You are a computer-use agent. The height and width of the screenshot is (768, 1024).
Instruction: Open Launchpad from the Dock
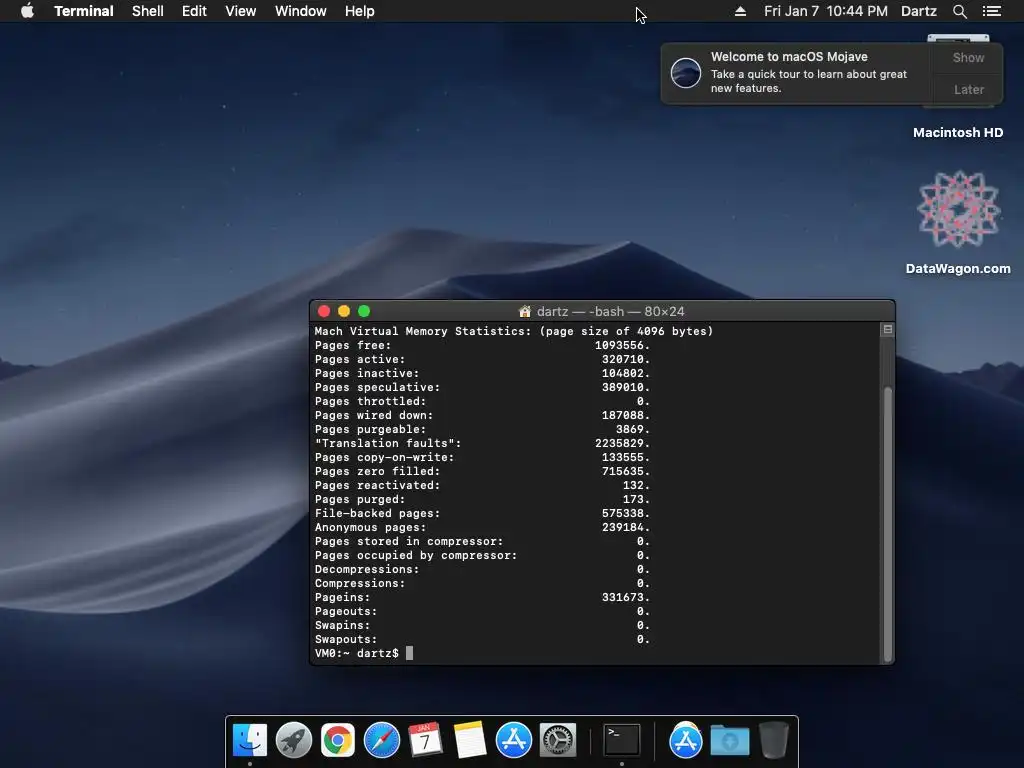(x=294, y=740)
